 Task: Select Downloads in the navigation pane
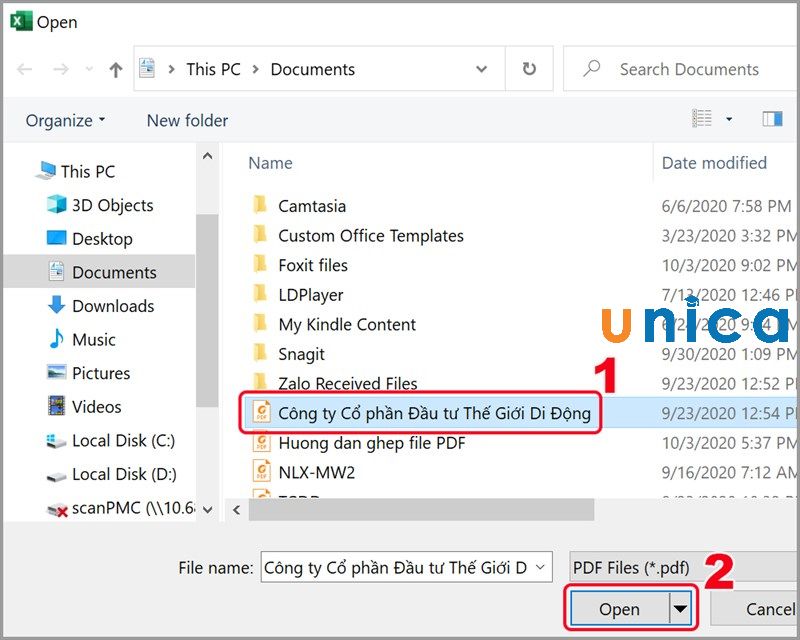[112, 306]
